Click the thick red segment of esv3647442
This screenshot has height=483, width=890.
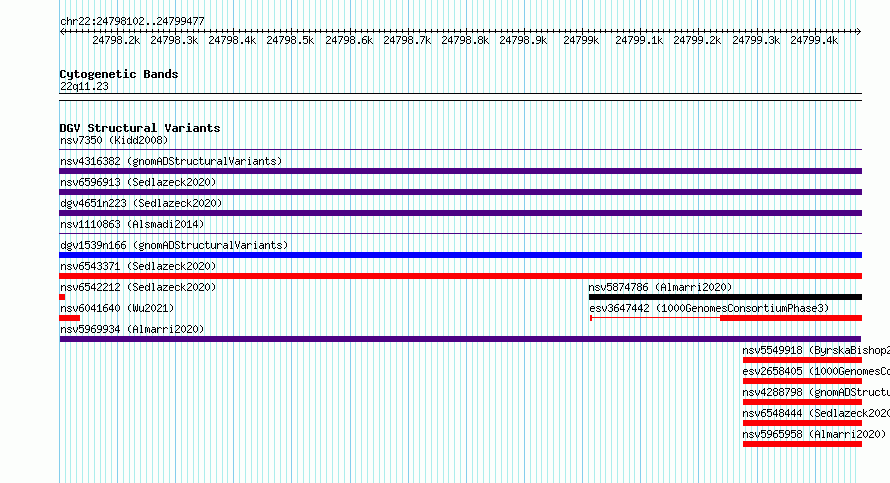pos(791,318)
